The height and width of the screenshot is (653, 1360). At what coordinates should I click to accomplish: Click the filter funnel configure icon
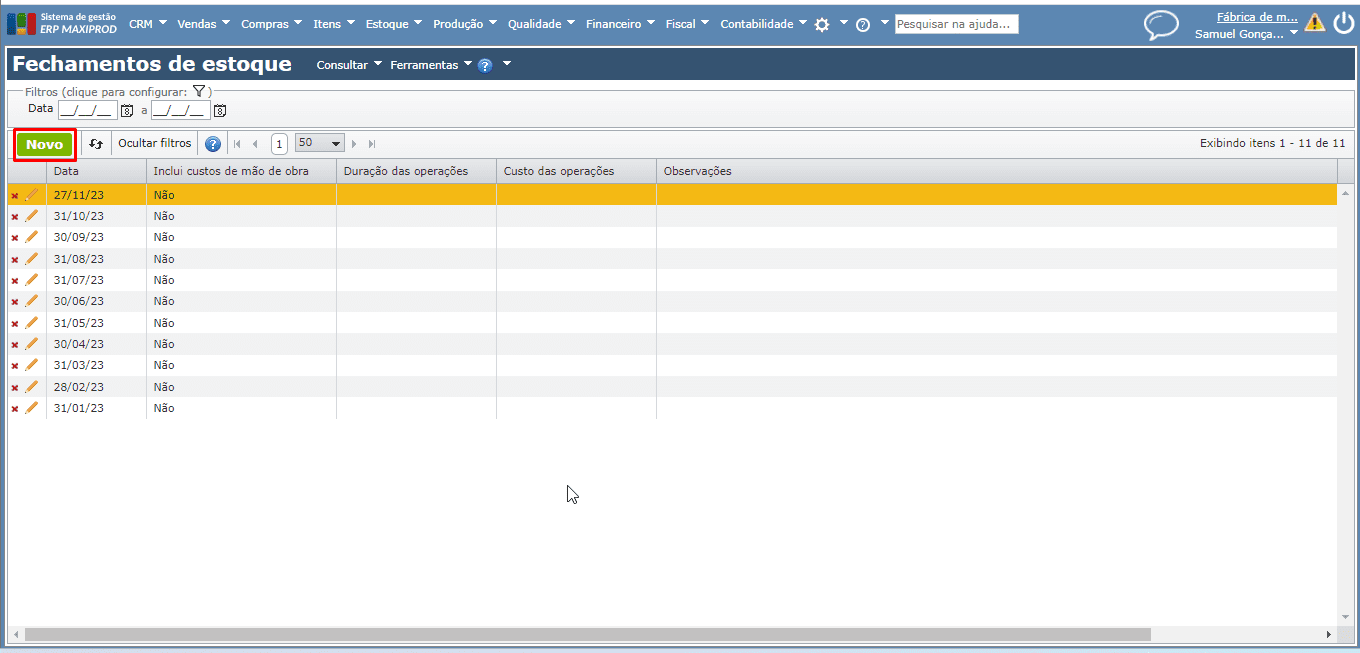click(199, 91)
